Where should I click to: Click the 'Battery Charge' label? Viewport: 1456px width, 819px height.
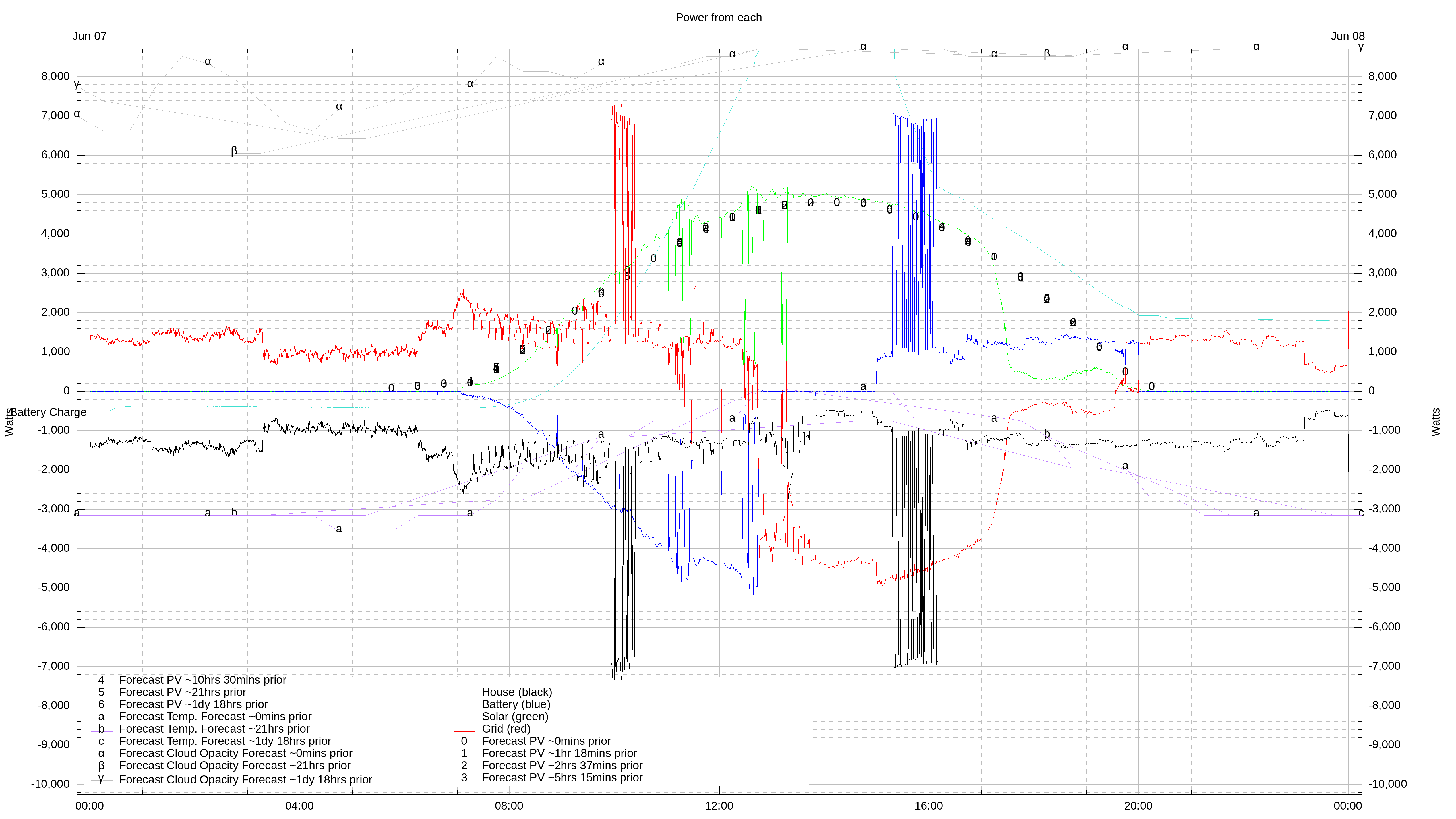click(49, 412)
